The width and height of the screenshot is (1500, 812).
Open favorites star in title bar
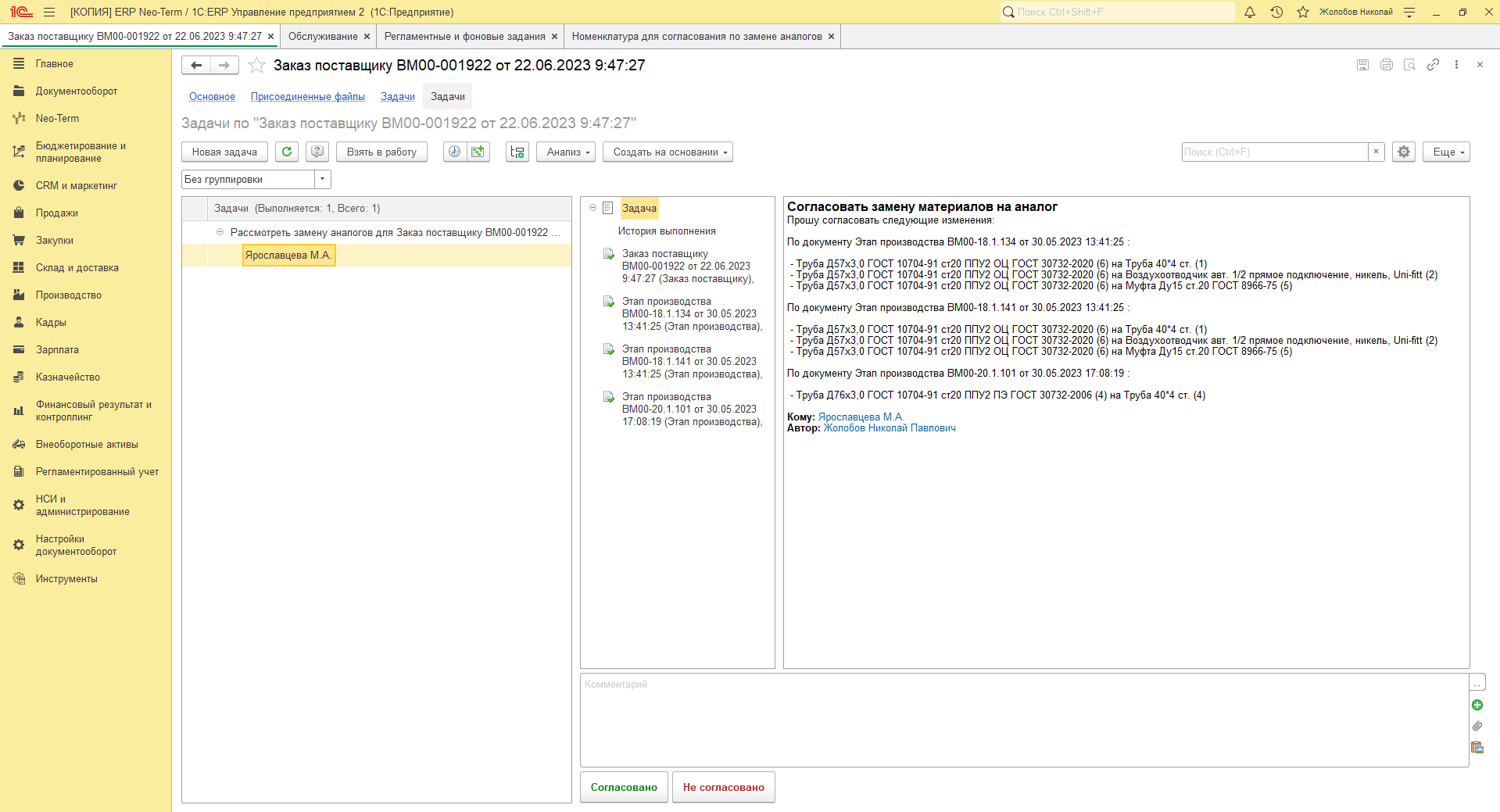1303,12
